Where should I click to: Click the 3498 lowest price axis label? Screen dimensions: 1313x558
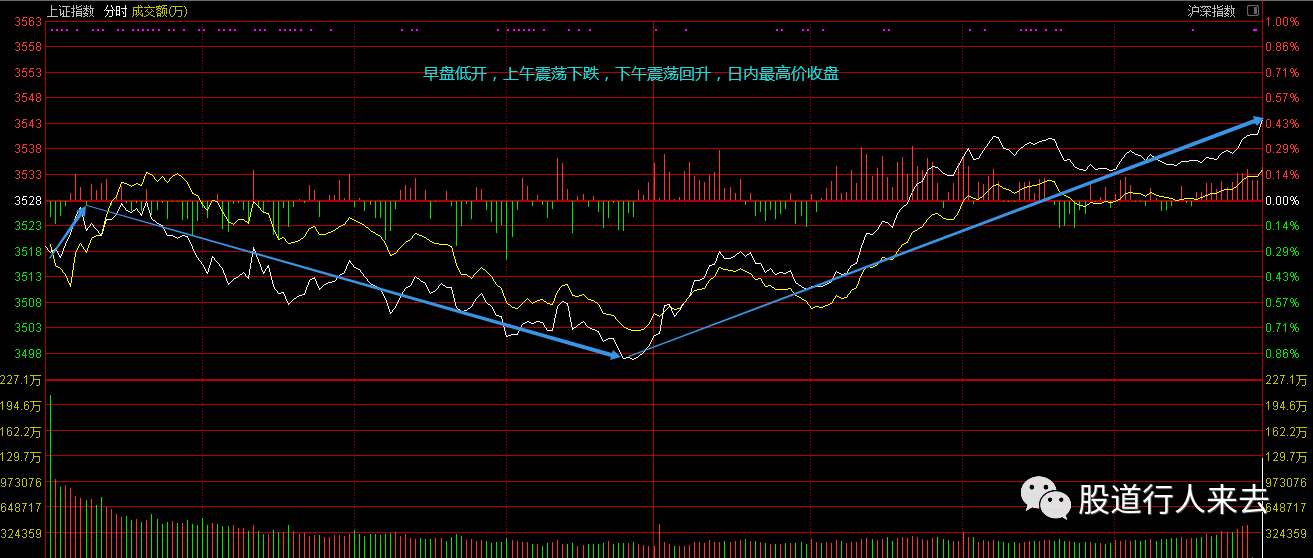(29, 354)
